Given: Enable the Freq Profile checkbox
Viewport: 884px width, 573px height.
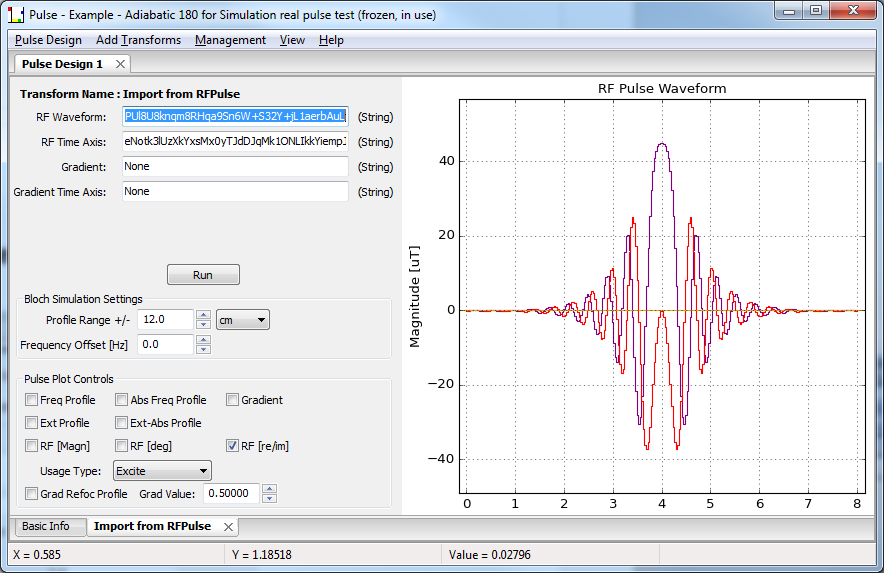Looking at the screenshot, I should click(32, 400).
